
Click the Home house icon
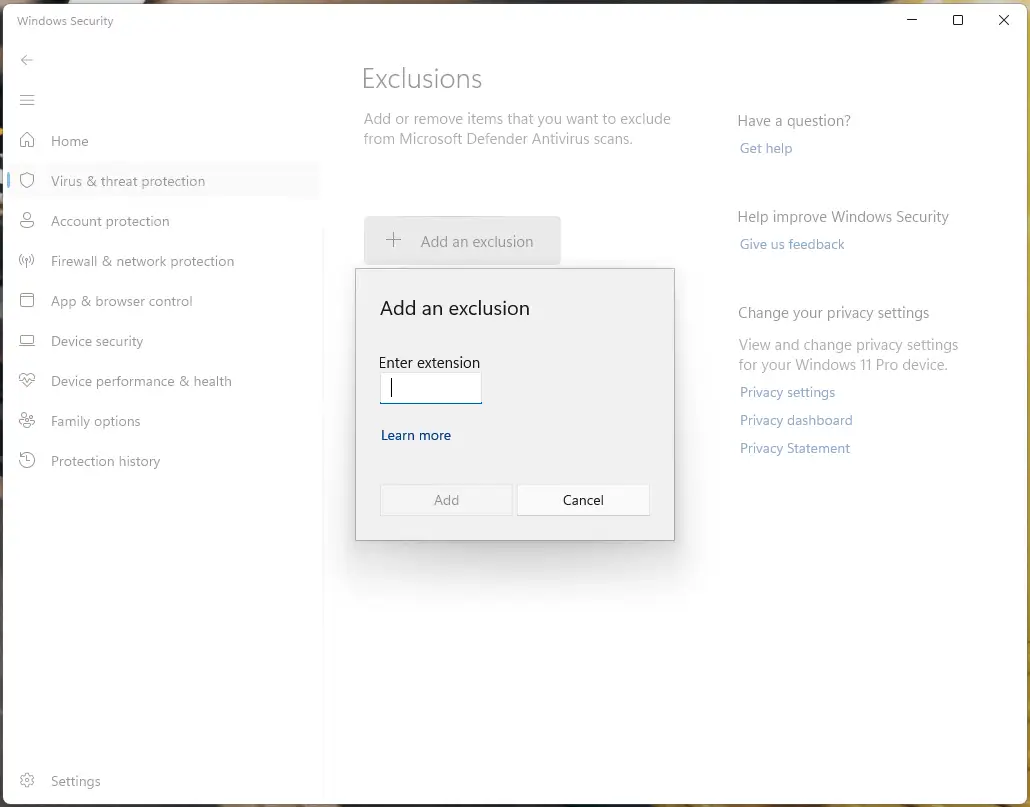pyautogui.click(x=27, y=140)
